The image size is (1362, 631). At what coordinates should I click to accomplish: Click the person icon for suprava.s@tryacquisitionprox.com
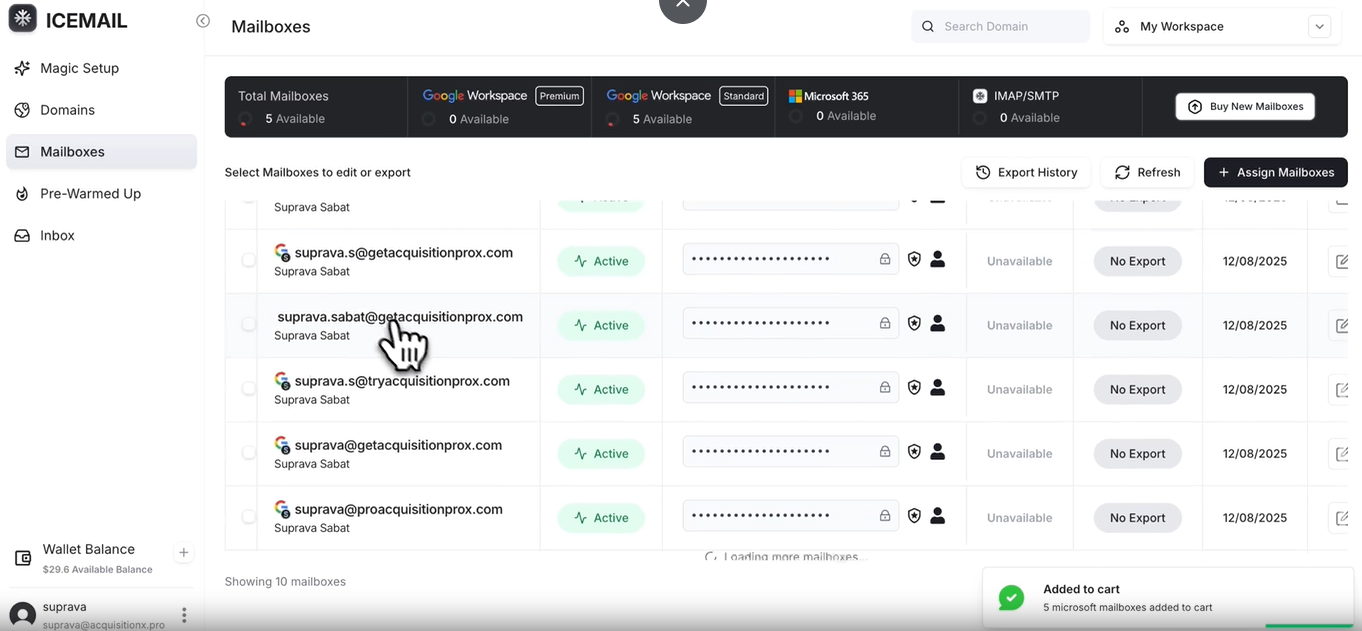point(937,388)
